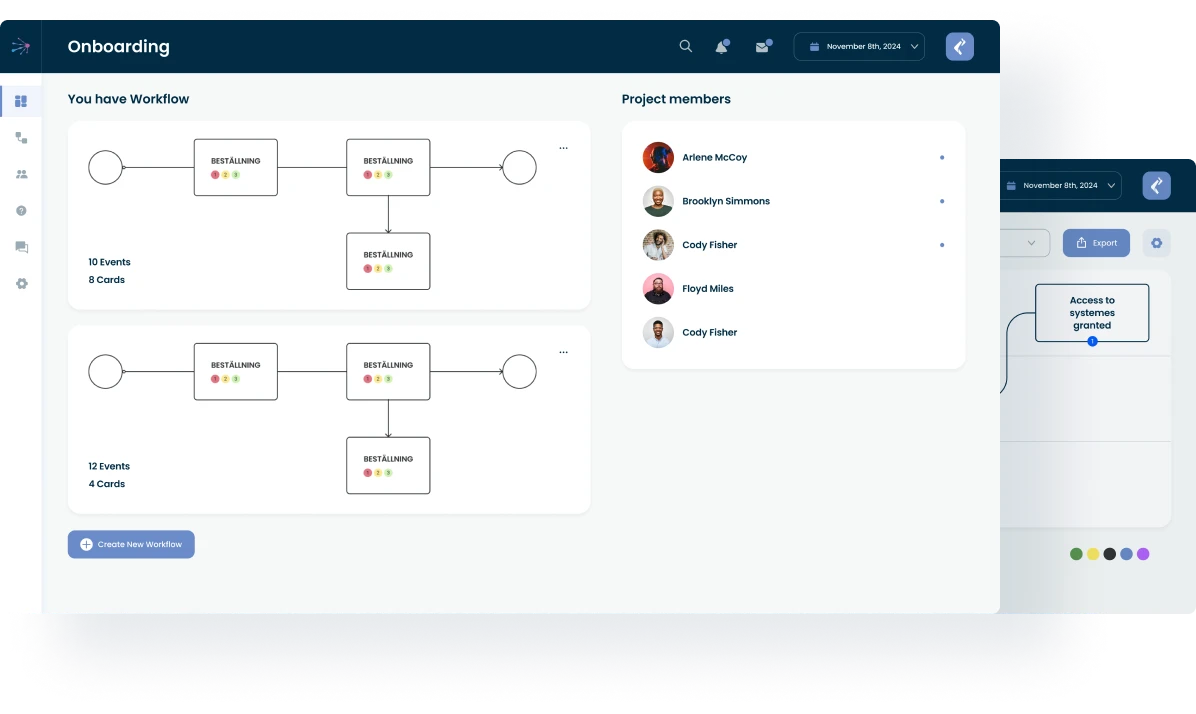Pick the green color swatch
The image size is (1196, 714).
click(x=1076, y=554)
